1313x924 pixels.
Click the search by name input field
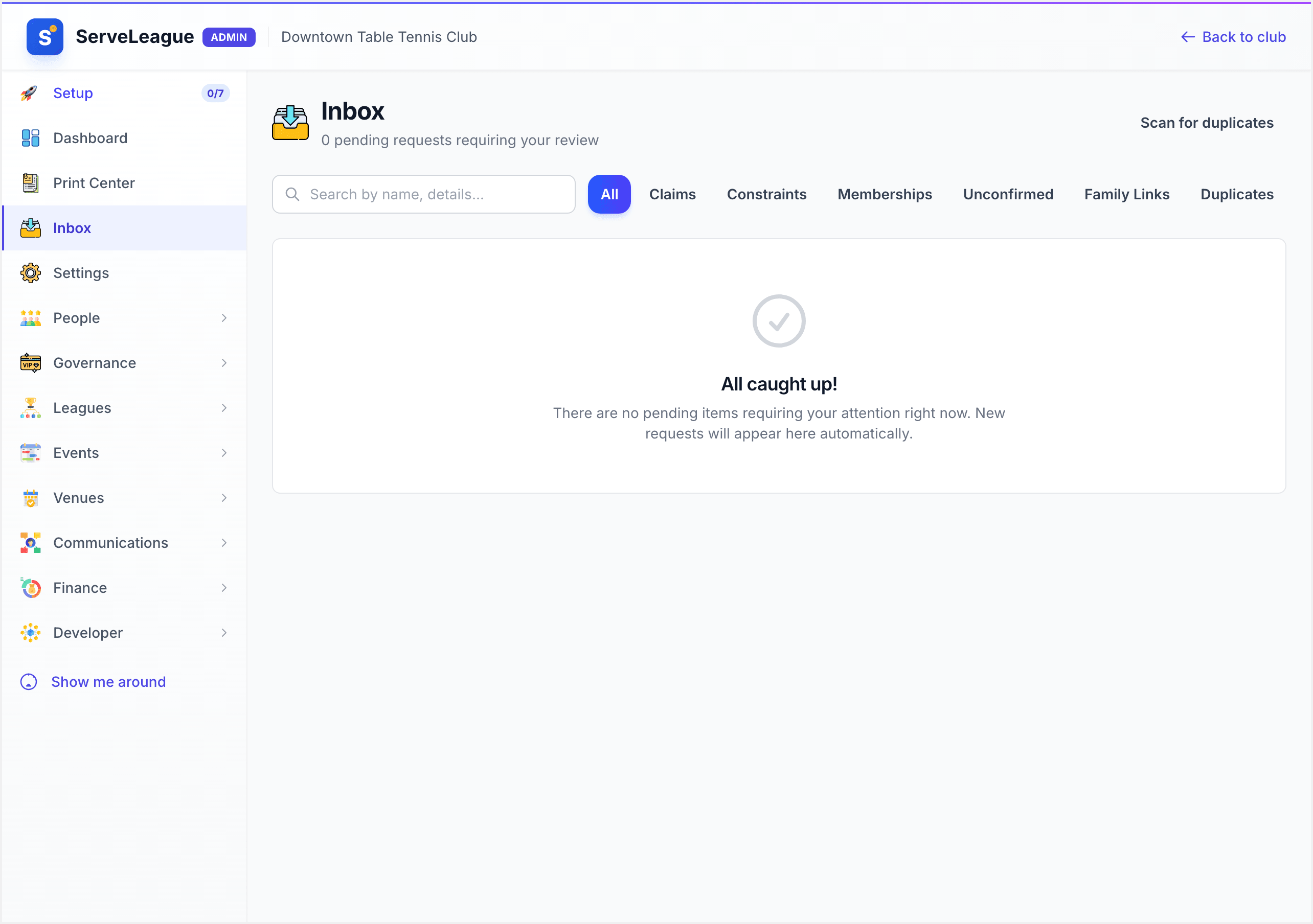[423, 194]
